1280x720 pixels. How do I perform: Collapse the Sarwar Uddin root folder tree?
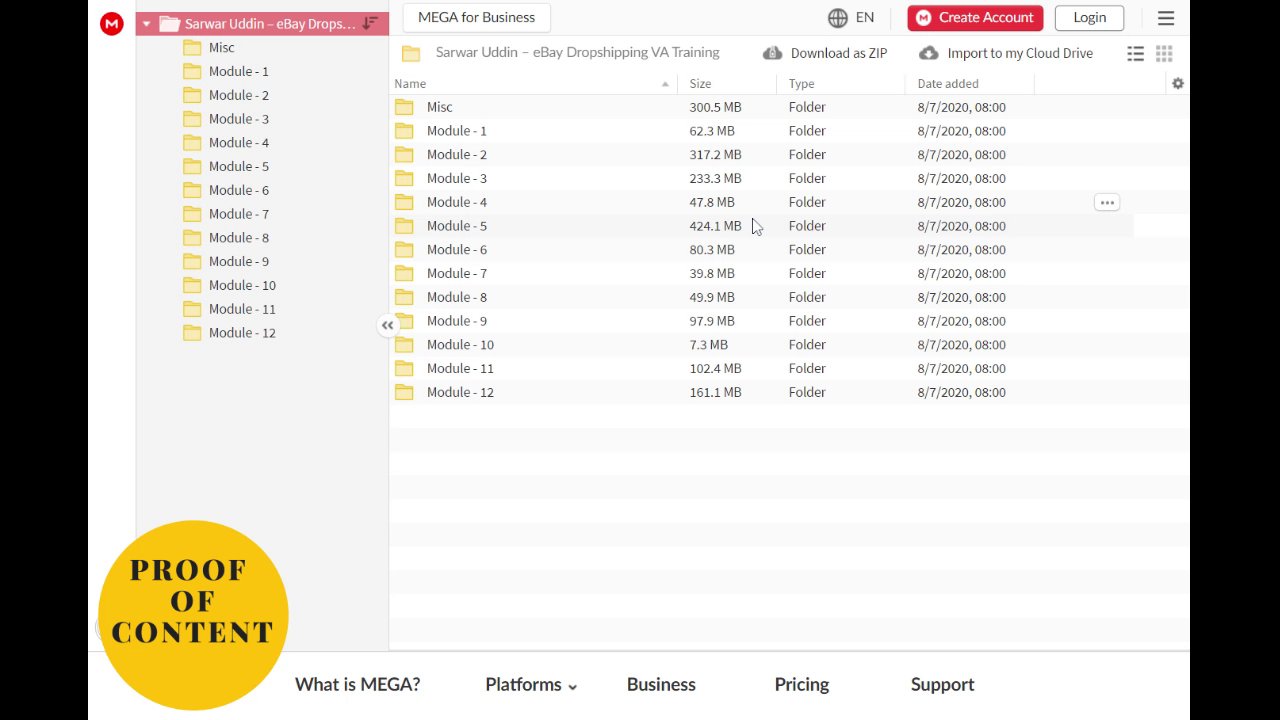pos(146,24)
